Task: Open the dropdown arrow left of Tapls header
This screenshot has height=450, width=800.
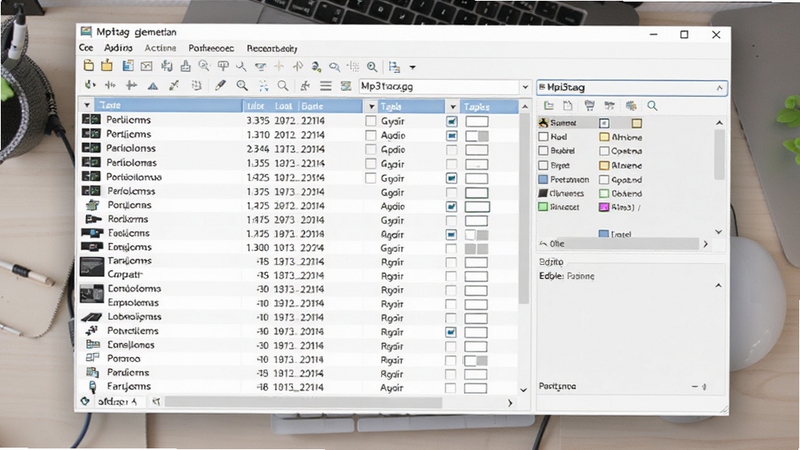Action: pos(371,107)
